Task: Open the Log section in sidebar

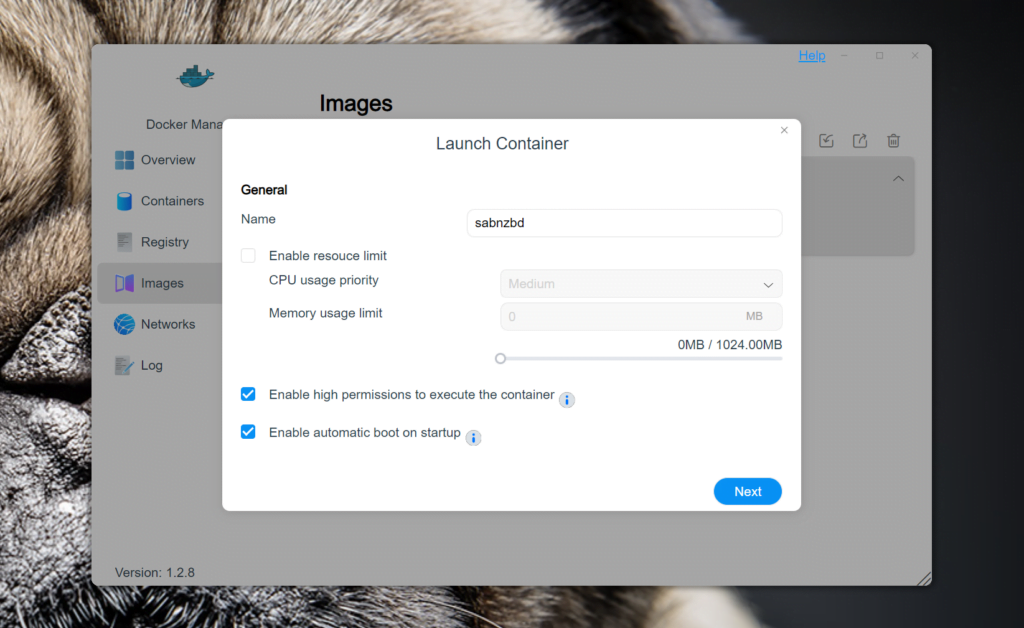Action: 151,365
